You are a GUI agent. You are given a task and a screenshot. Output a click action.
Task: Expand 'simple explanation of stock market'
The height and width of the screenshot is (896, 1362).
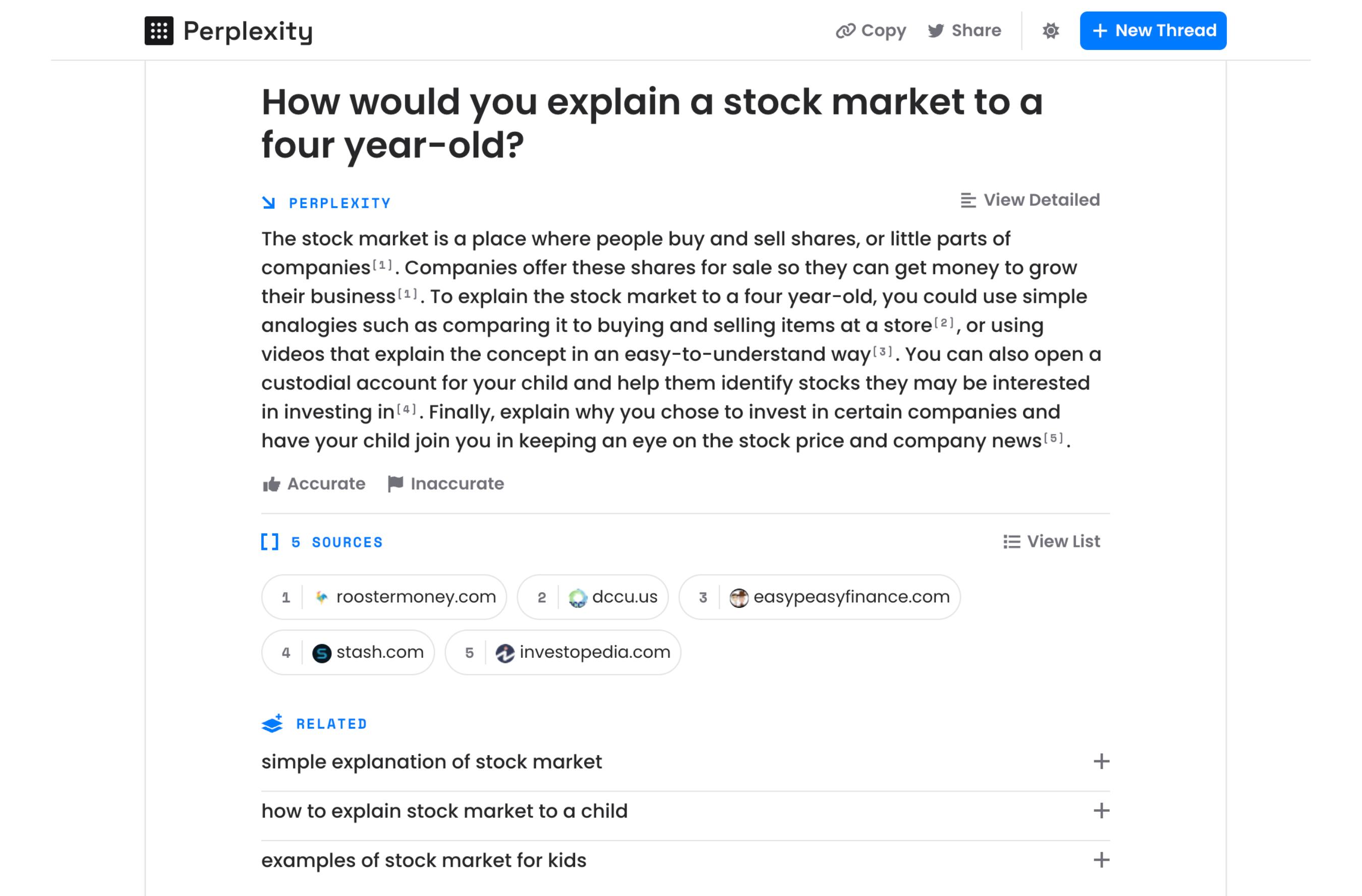[1101, 761]
